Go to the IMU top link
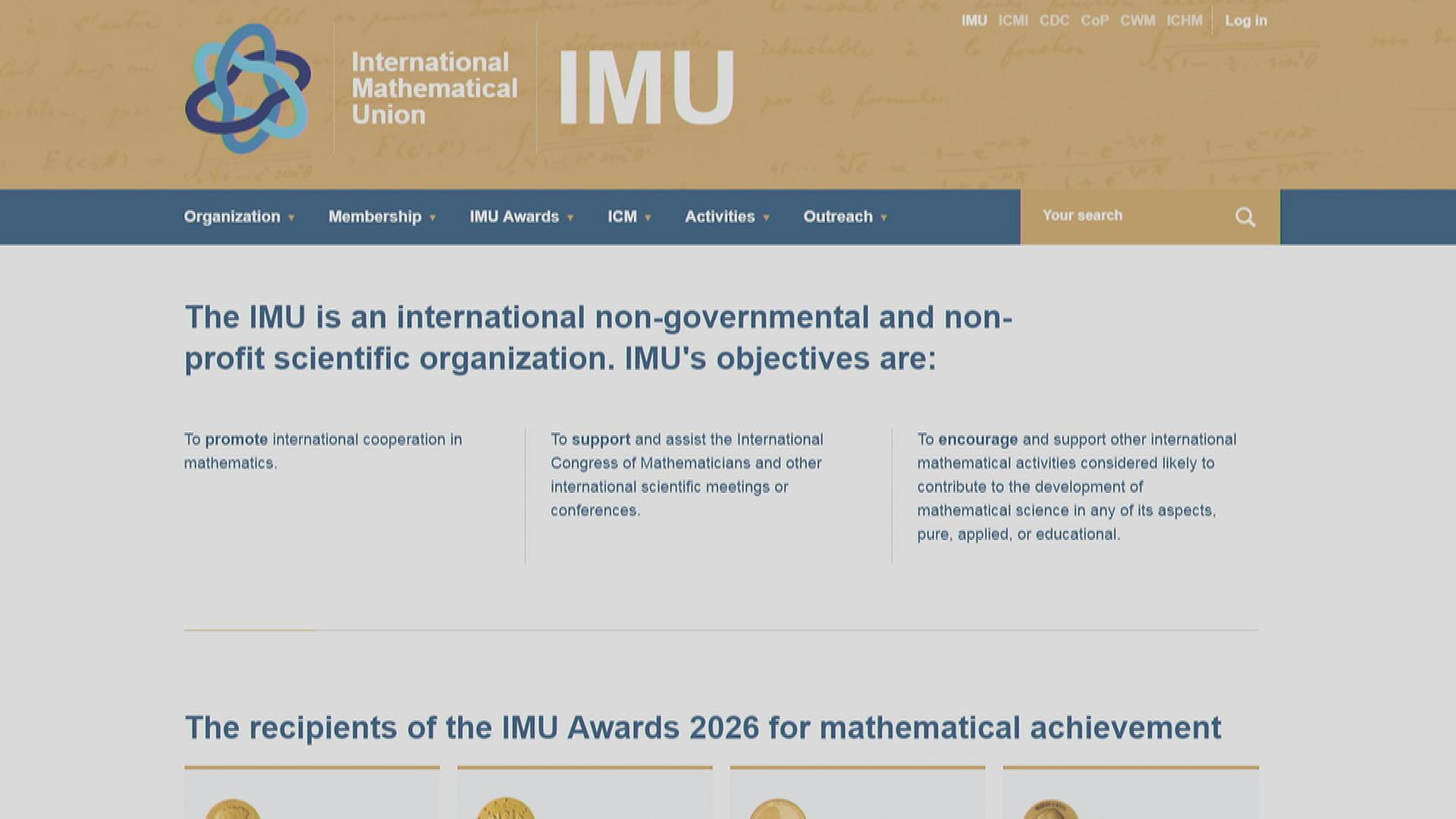The width and height of the screenshot is (1456, 819). pos(974,20)
